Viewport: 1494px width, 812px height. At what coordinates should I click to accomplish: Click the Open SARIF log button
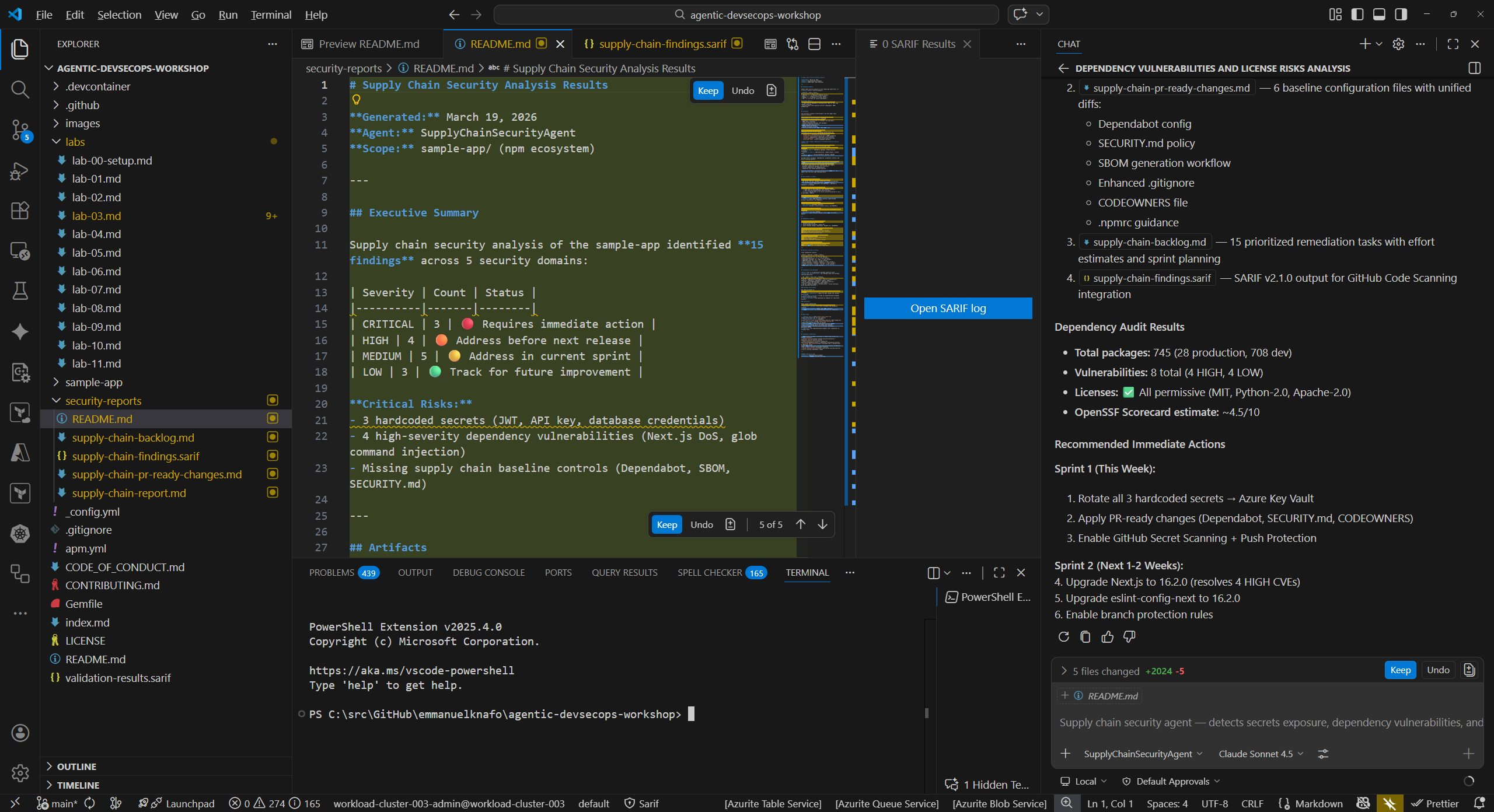pos(948,308)
